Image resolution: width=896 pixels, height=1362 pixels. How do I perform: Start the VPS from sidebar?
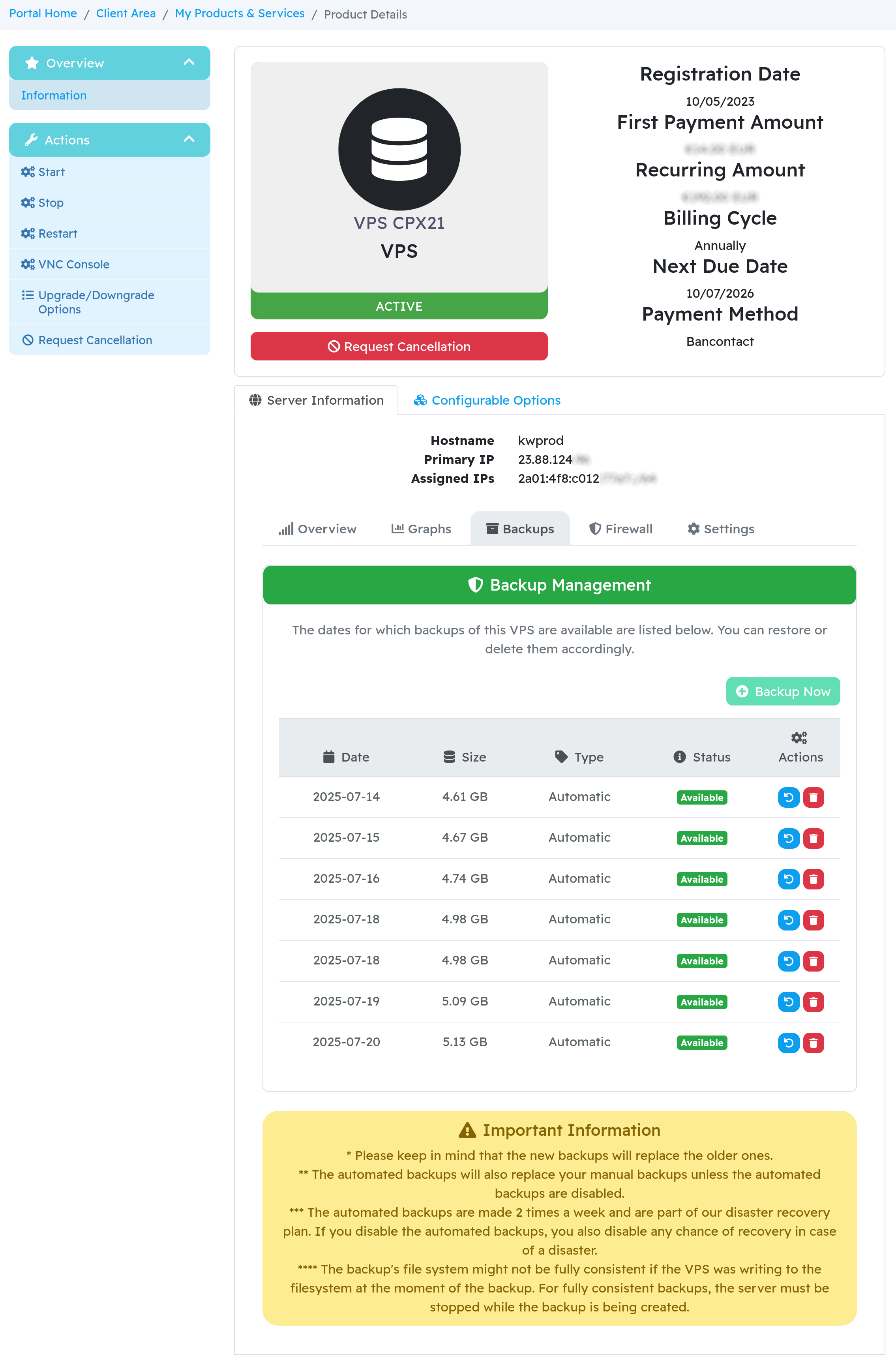(109, 172)
